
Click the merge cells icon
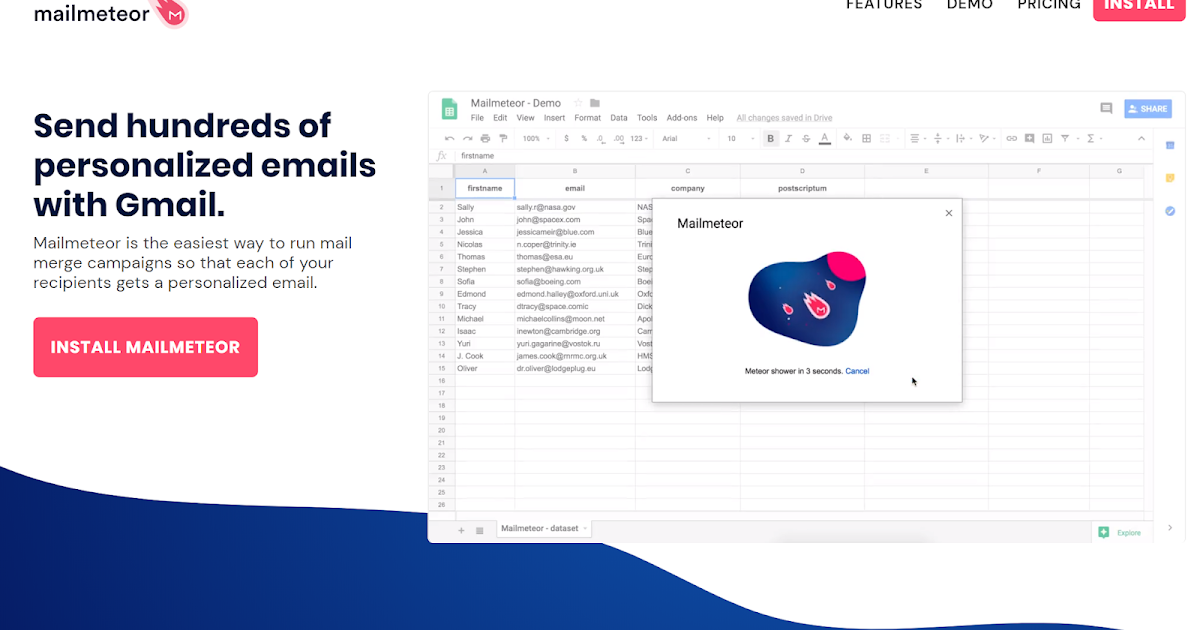[x=885, y=138]
